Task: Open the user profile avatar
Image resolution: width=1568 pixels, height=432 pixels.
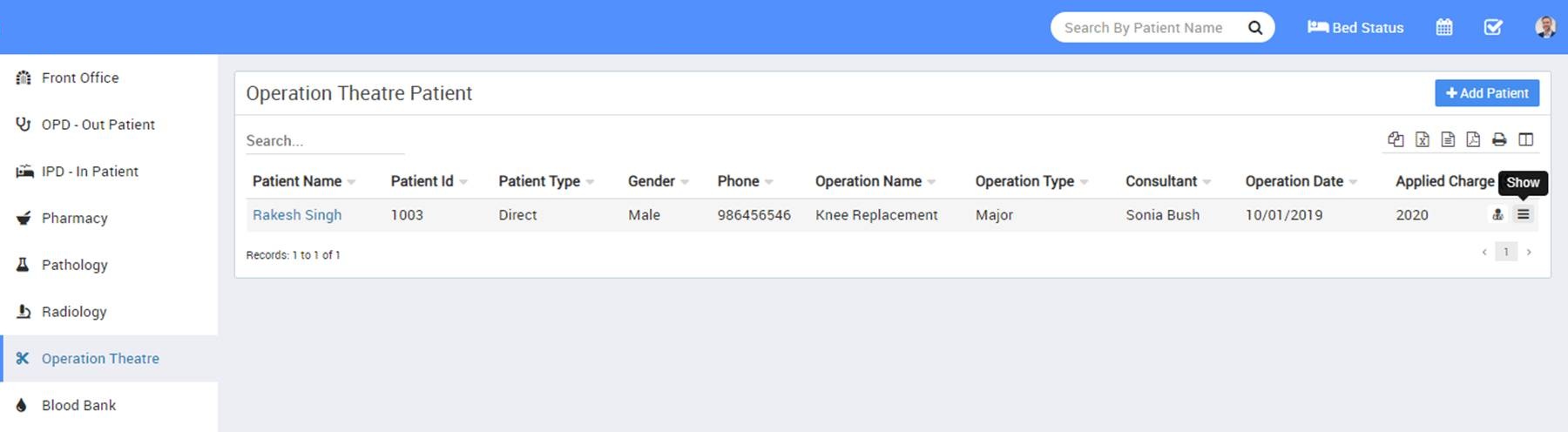Action: pos(1544,27)
